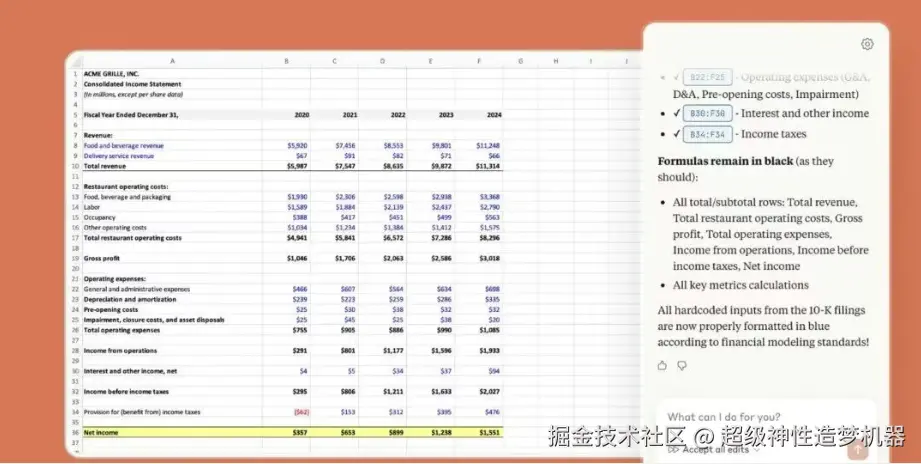
Task: Click 'Income from operations' label
Action: pyautogui.click(x=120, y=351)
